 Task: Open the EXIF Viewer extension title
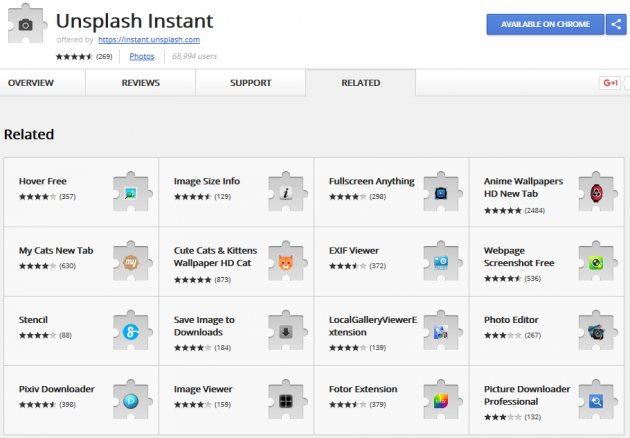tap(356, 250)
